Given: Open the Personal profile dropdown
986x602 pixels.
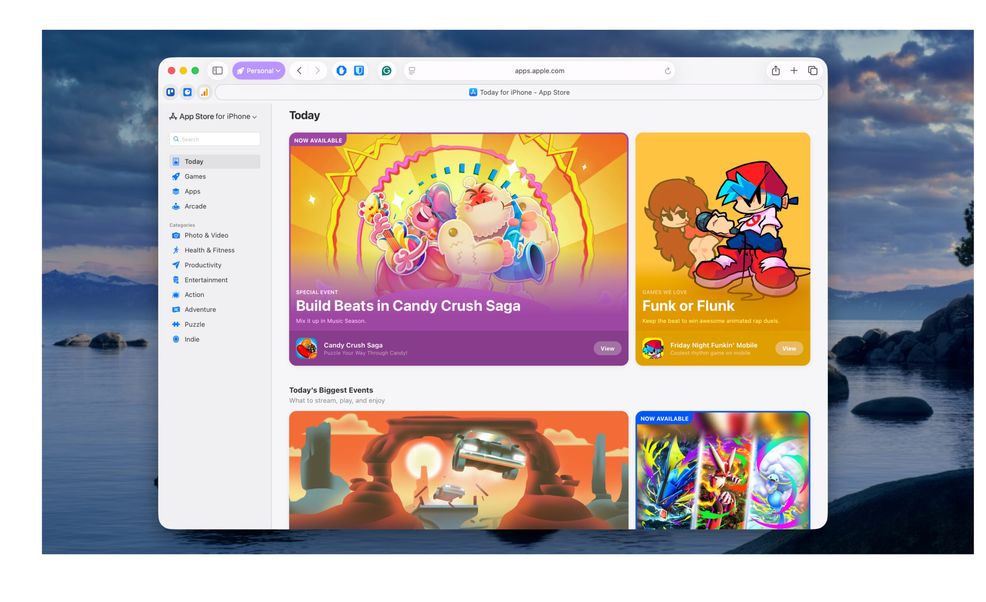Looking at the screenshot, I should coord(258,70).
